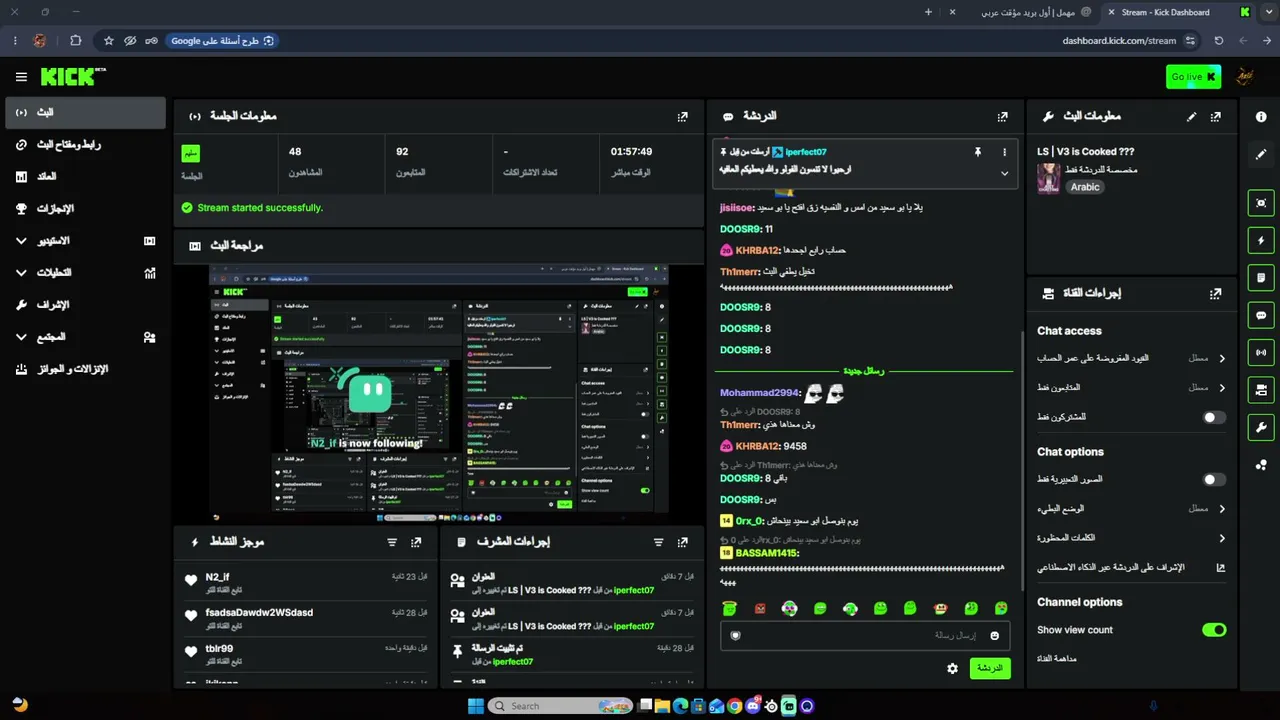The width and height of the screenshot is (1280, 720).
Task: Click the "Stream started successfully." message
Action: (x=260, y=208)
